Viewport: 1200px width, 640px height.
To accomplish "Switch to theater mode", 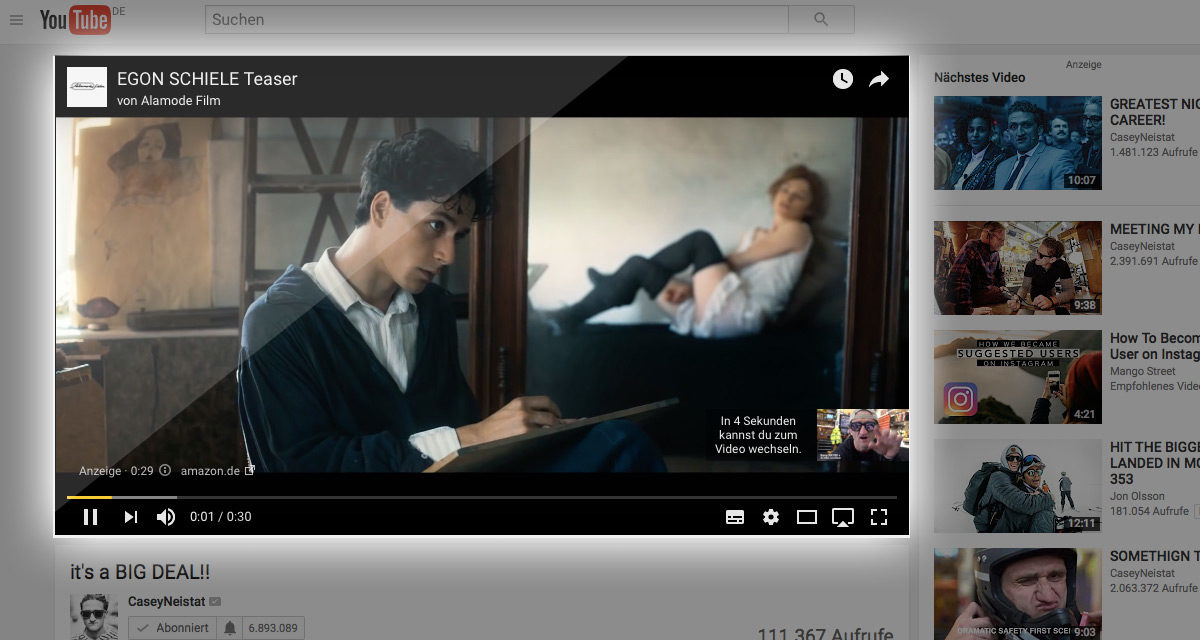I will click(807, 517).
